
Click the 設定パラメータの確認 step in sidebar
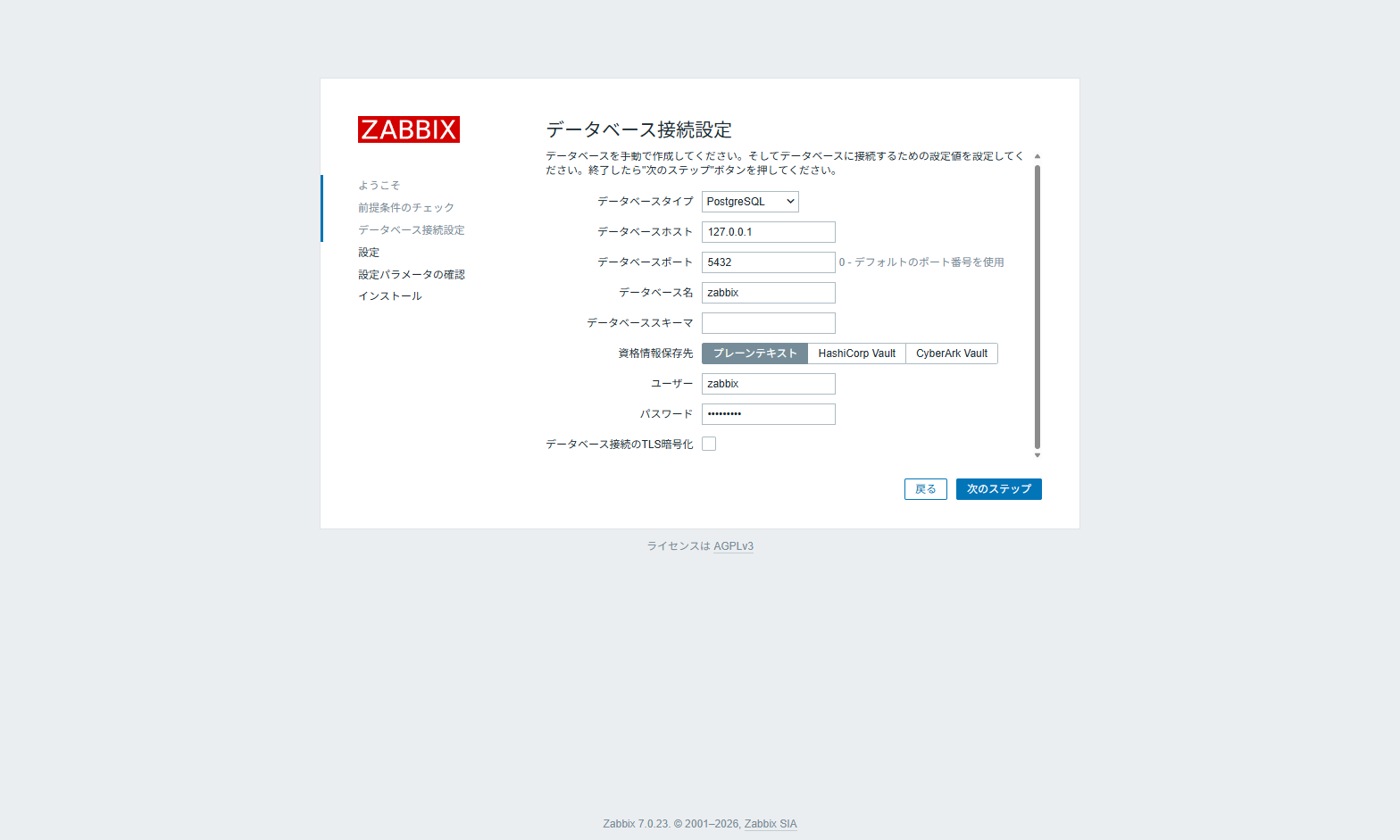(412, 275)
